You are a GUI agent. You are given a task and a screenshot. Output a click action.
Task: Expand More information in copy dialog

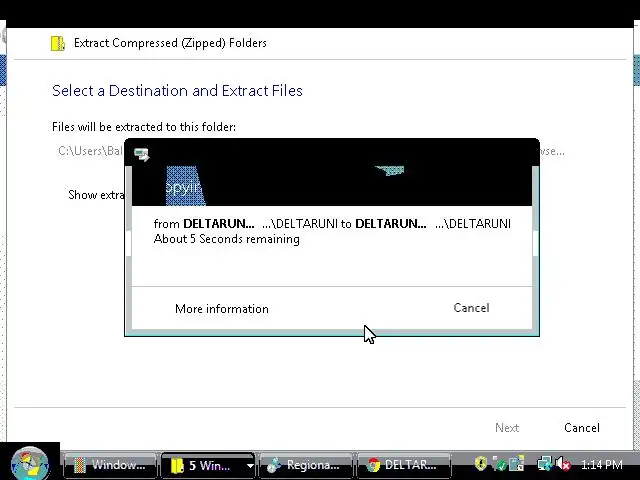pyautogui.click(x=222, y=309)
